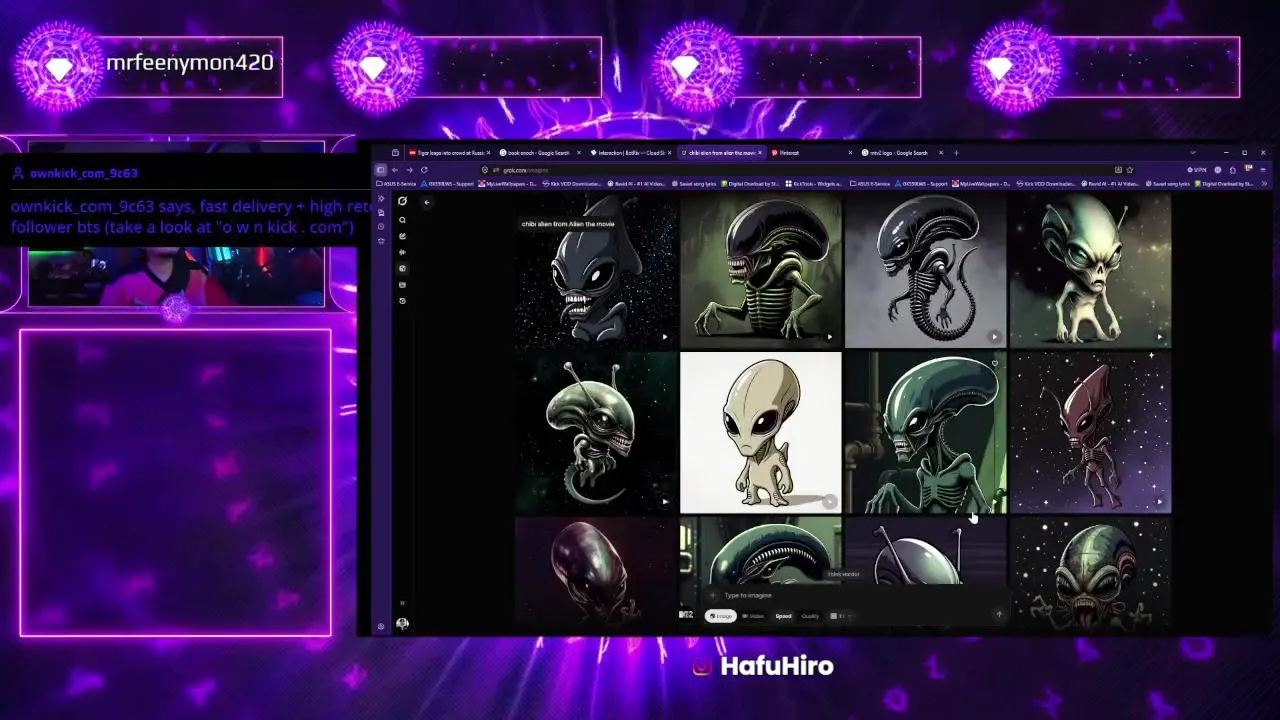Click the back arrow above the image grid
The image size is (1280, 720).
(426, 203)
